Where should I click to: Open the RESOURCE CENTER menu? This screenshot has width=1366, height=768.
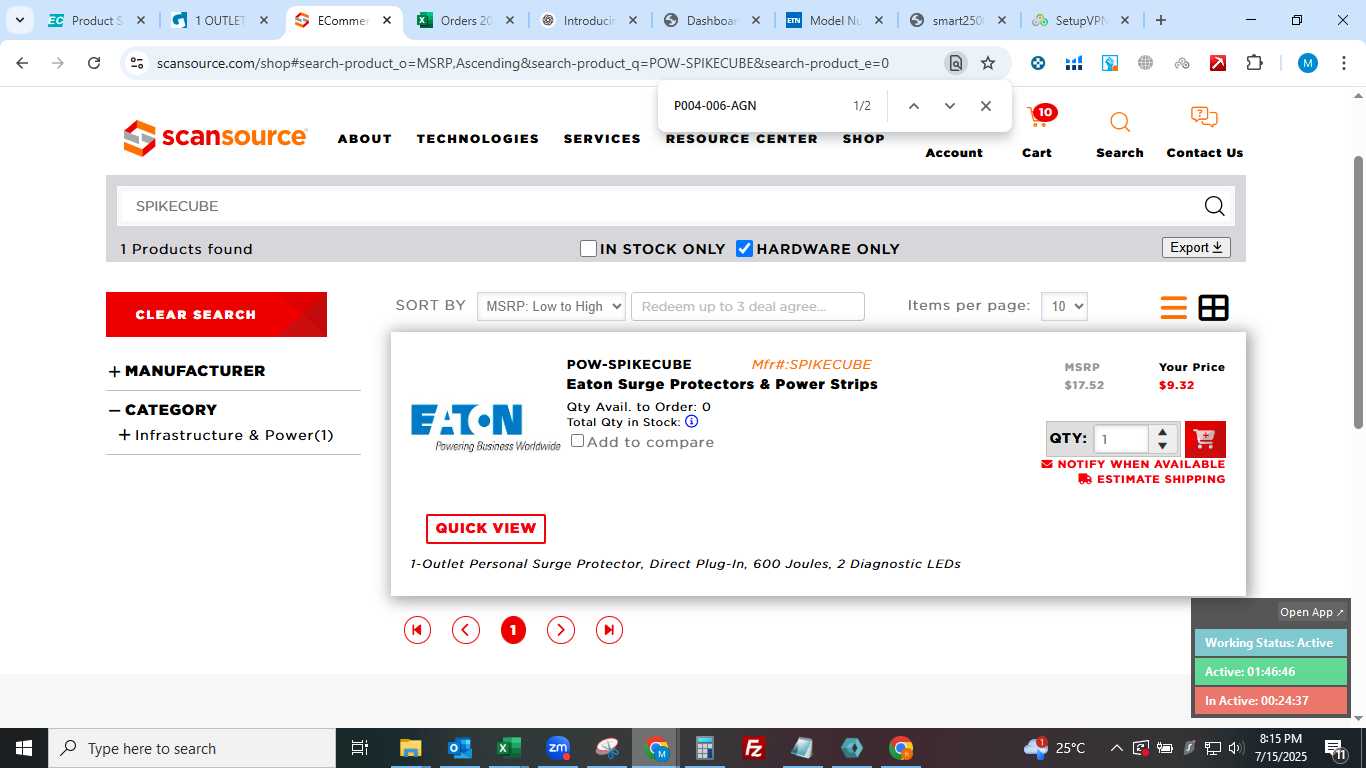(x=742, y=139)
